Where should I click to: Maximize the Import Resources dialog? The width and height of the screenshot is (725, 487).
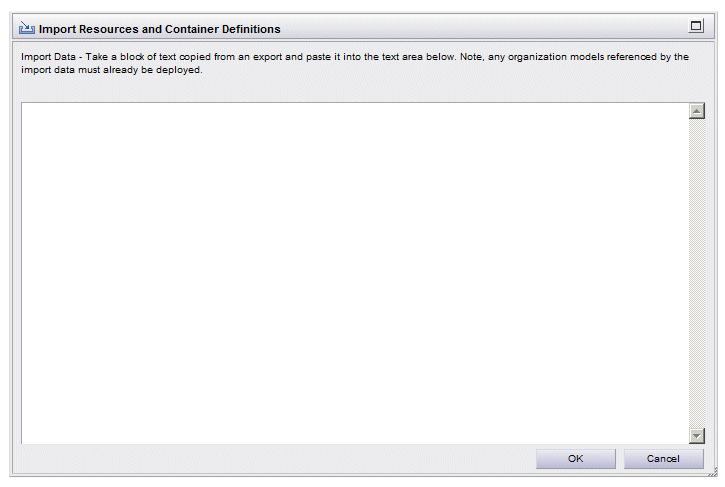[695, 26]
